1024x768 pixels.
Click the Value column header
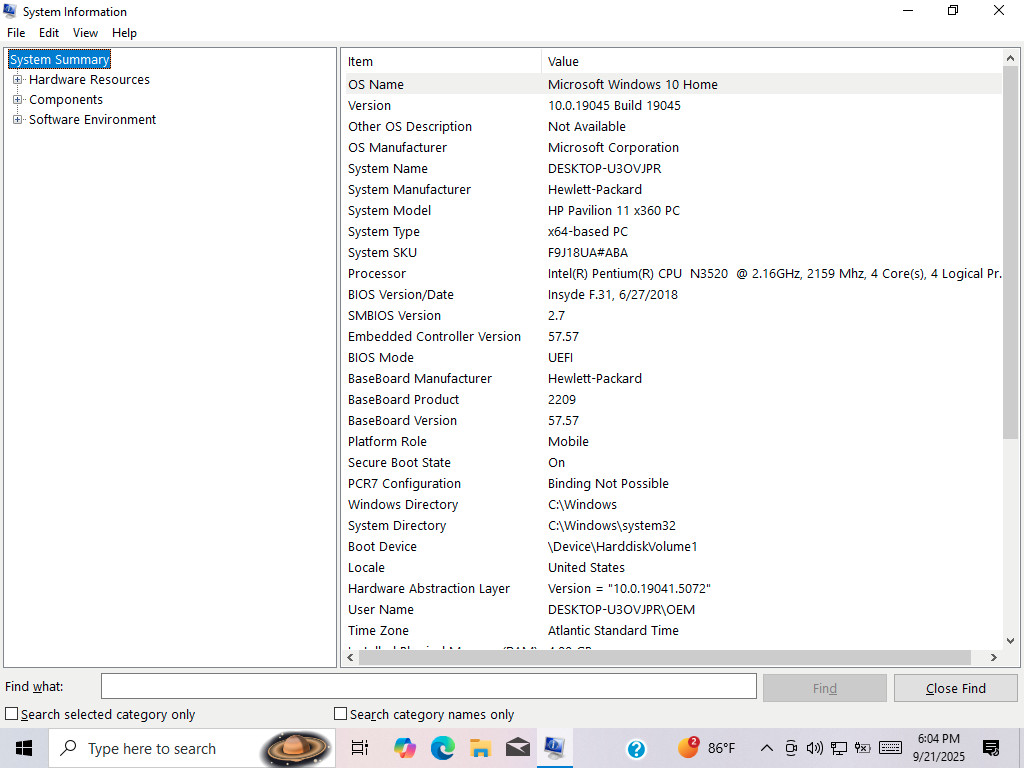[772, 61]
